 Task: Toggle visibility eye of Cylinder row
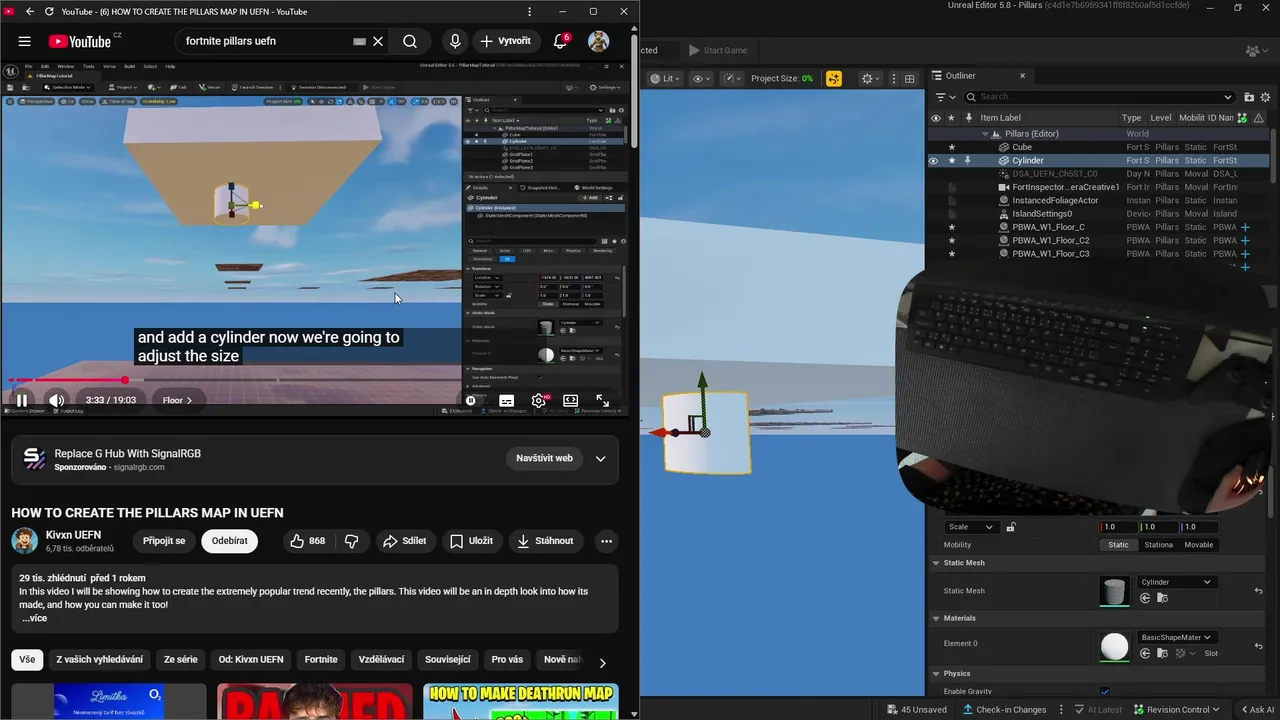[934, 160]
